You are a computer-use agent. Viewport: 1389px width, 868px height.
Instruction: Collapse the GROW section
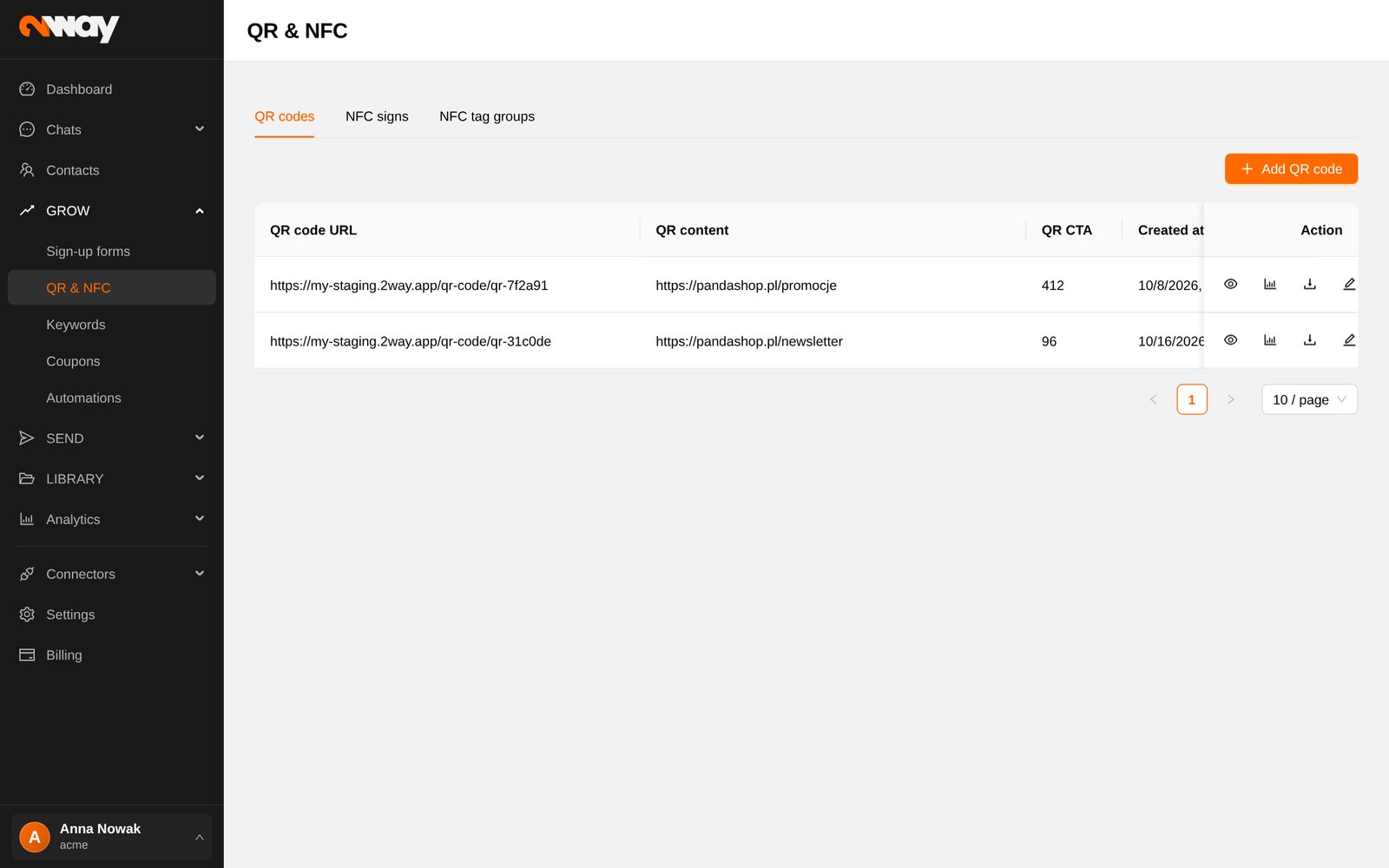[x=112, y=211]
